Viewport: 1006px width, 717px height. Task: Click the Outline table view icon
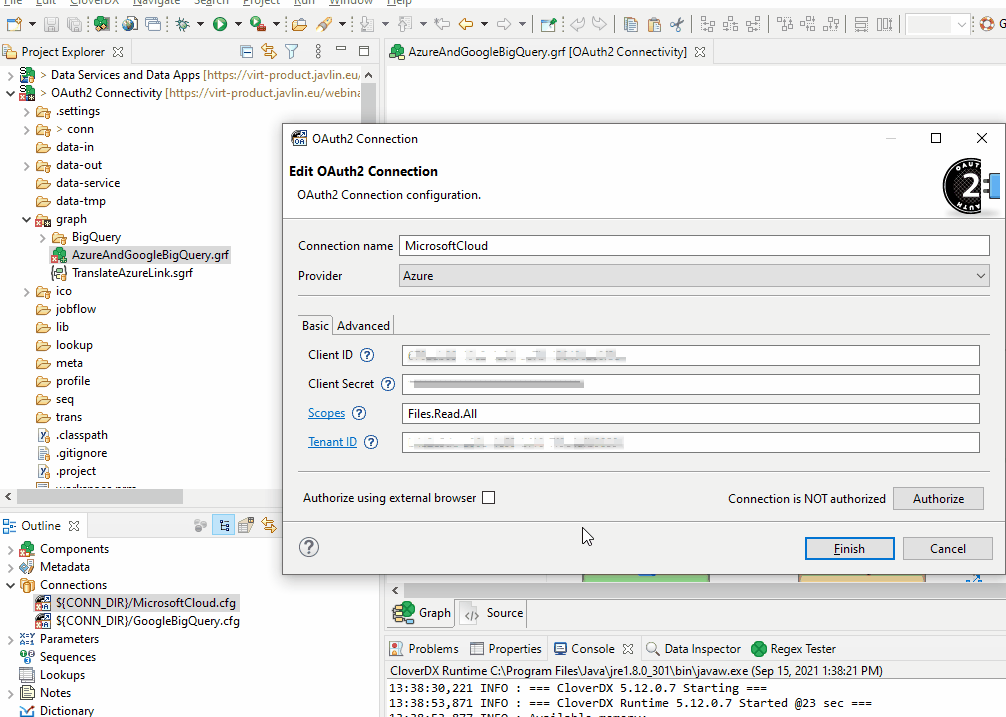(246, 526)
